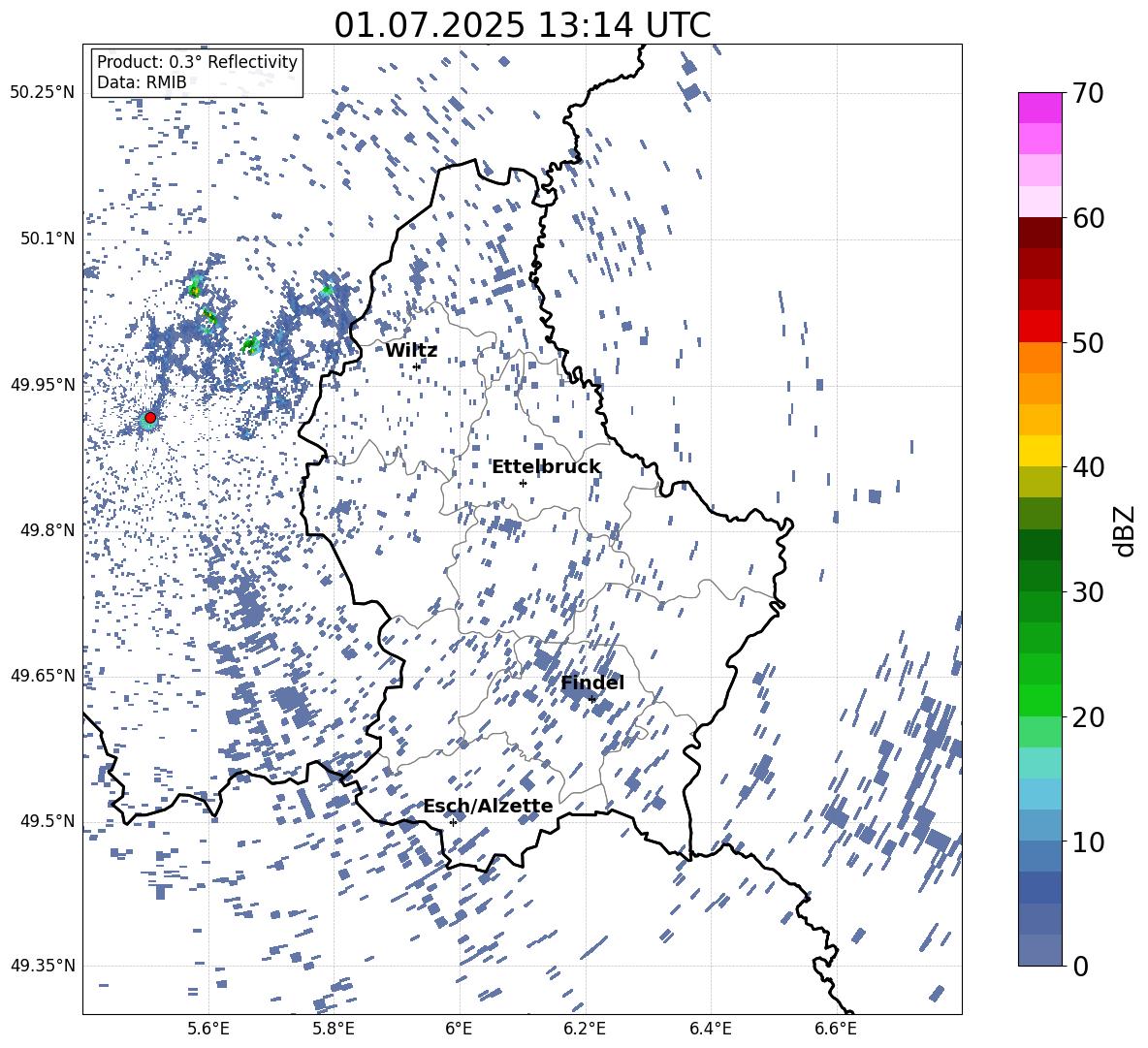Click the 5.8°E longitude label
The height and width of the screenshot is (1048, 1148).
click(334, 1030)
